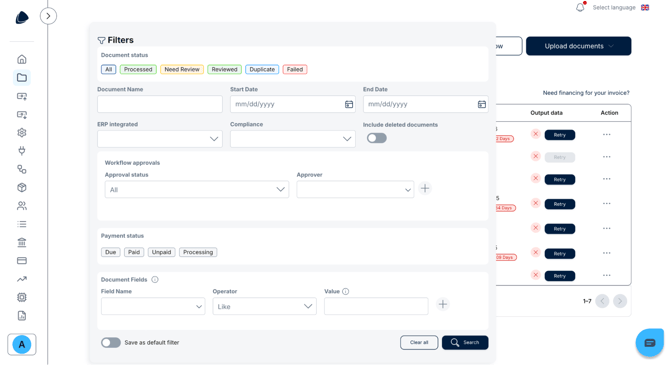Select the Reviewed status chip
Screen dimensions: 670x365
(224, 69)
